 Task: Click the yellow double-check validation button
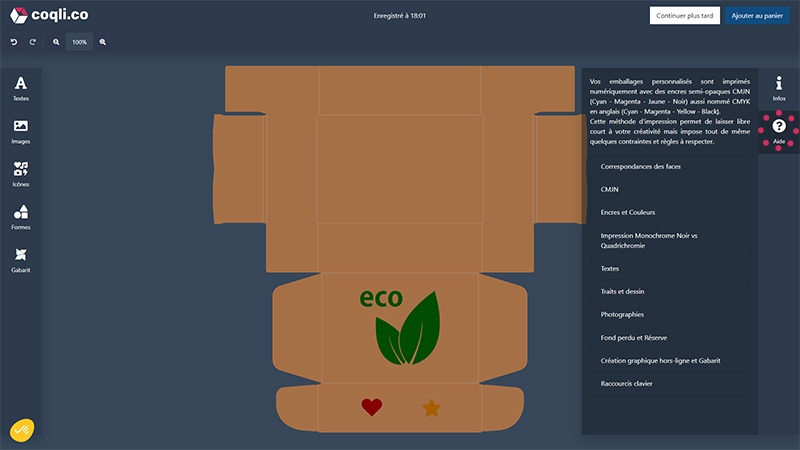(x=21, y=430)
